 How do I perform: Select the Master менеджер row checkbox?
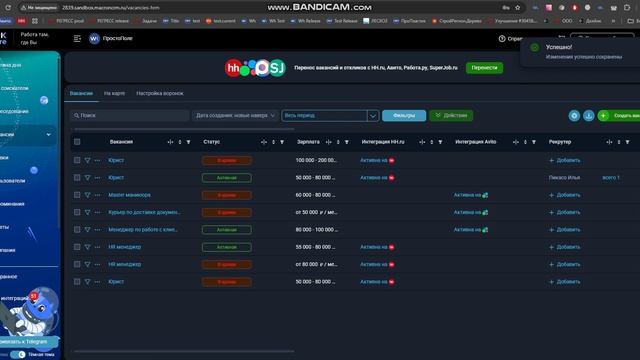[77, 195]
